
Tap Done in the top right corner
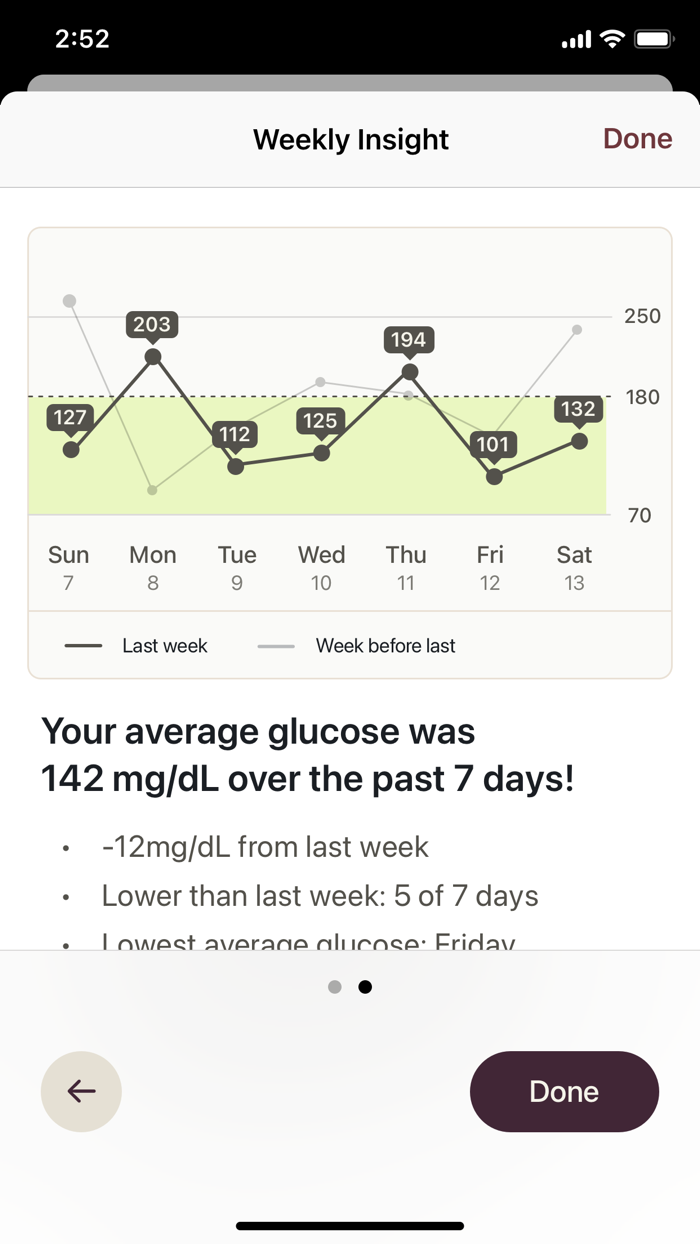(x=637, y=139)
